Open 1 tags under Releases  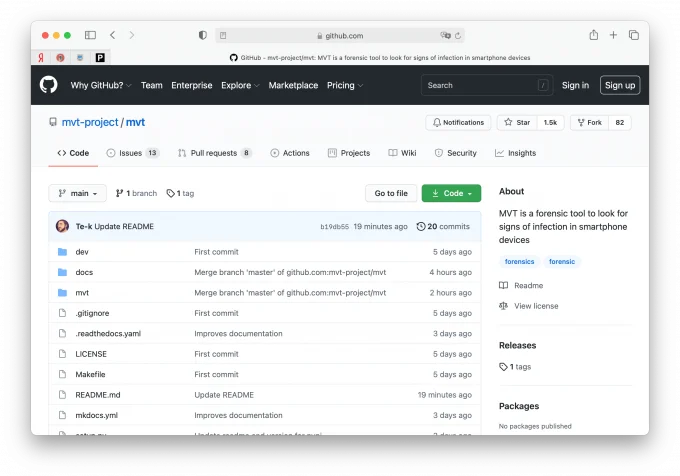coord(515,367)
